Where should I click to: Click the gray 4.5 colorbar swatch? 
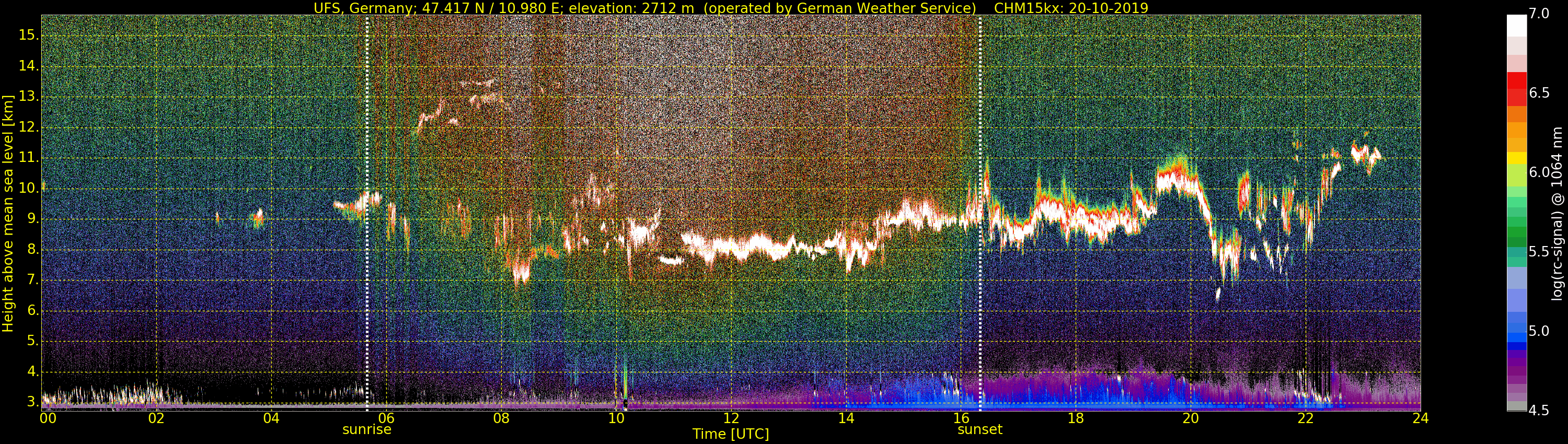click(1516, 406)
